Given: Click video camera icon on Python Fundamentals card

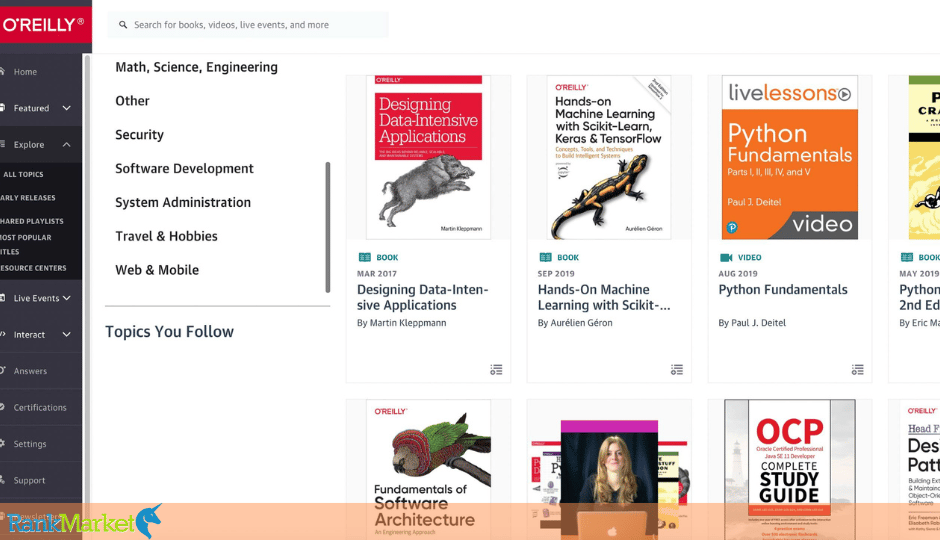Looking at the screenshot, I should click(726, 258).
